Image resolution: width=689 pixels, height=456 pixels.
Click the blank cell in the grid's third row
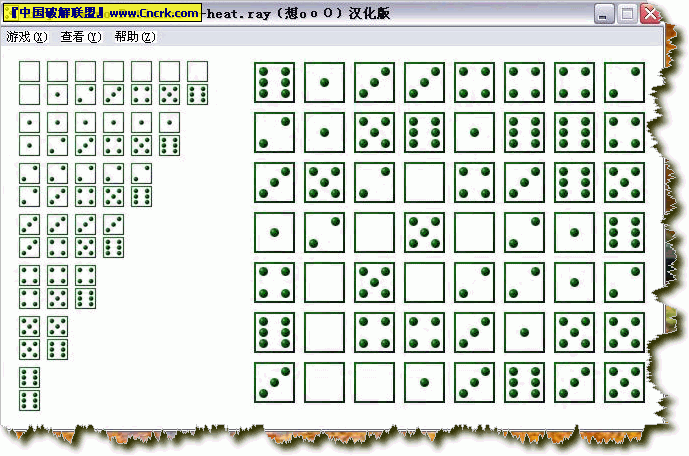(424, 182)
